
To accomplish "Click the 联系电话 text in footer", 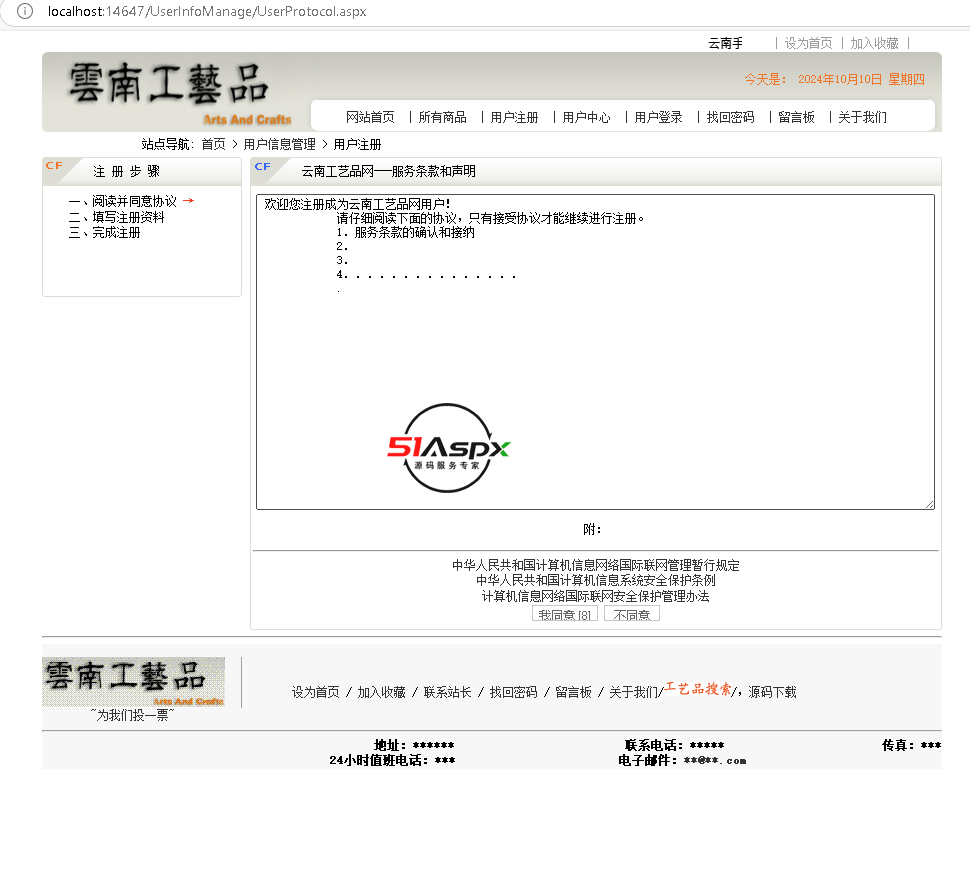I will point(674,745).
